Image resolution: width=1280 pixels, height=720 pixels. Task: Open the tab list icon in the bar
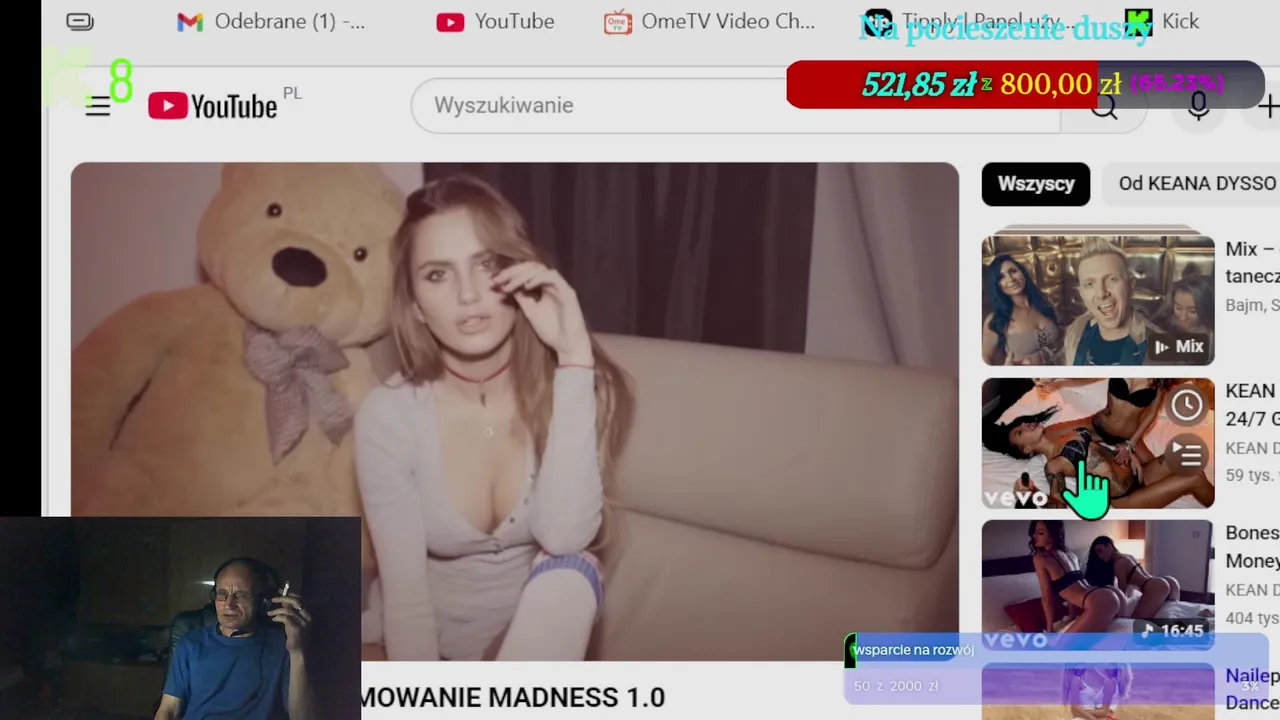(x=80, y=21)
